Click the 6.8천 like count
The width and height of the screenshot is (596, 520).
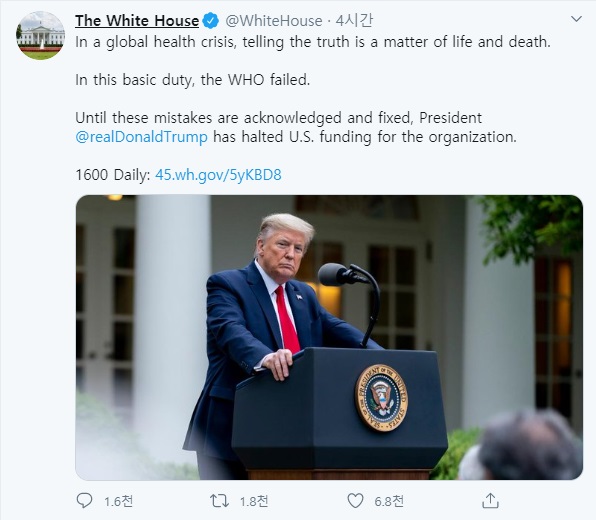tap(389, 501)
